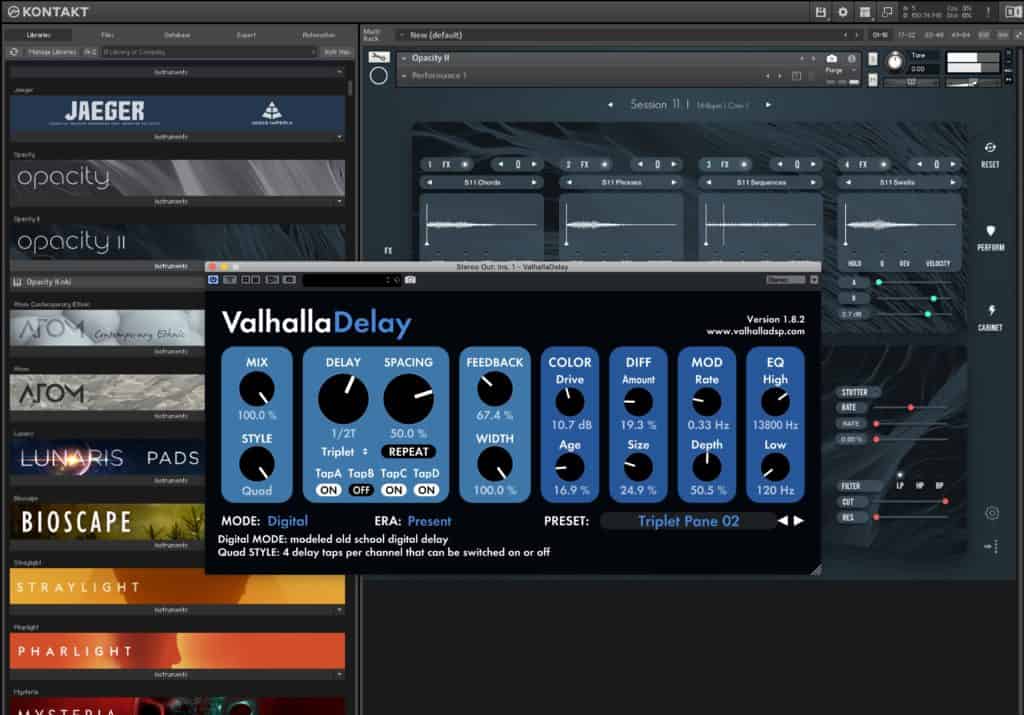Toggle TapA ON switch
The image size is (1024, 715).
[x=328, y=490]
